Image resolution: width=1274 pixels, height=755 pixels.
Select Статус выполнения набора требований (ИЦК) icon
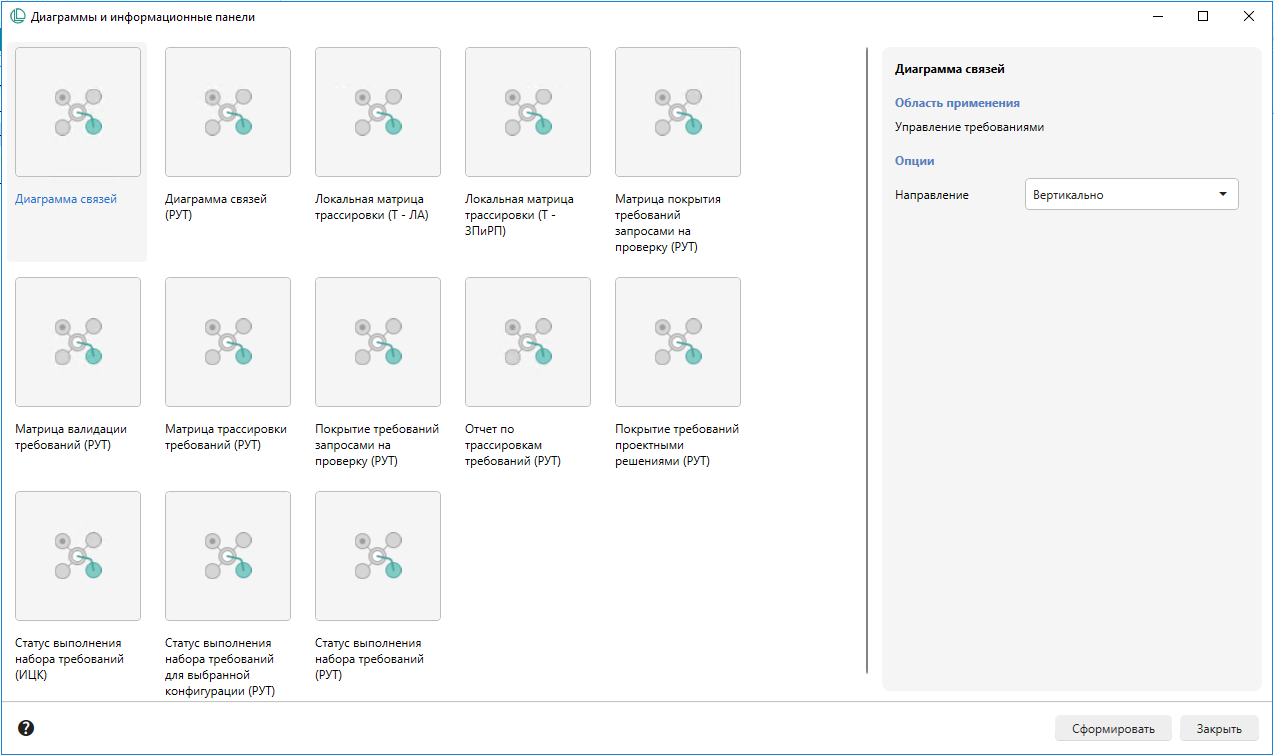78,556
